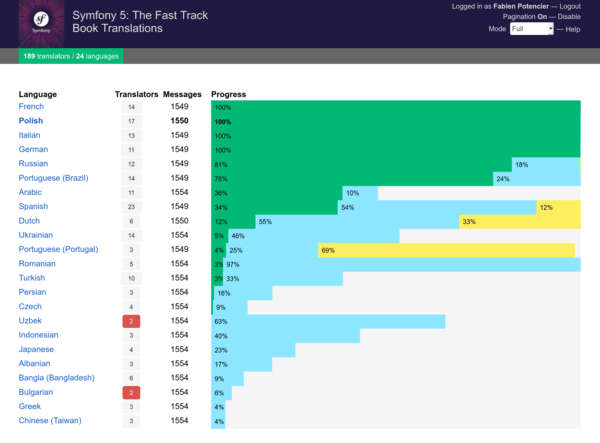Open the German translation
The height and width of the screenshot is (443, 600).
pyautogui.click(x=33, y=149)
